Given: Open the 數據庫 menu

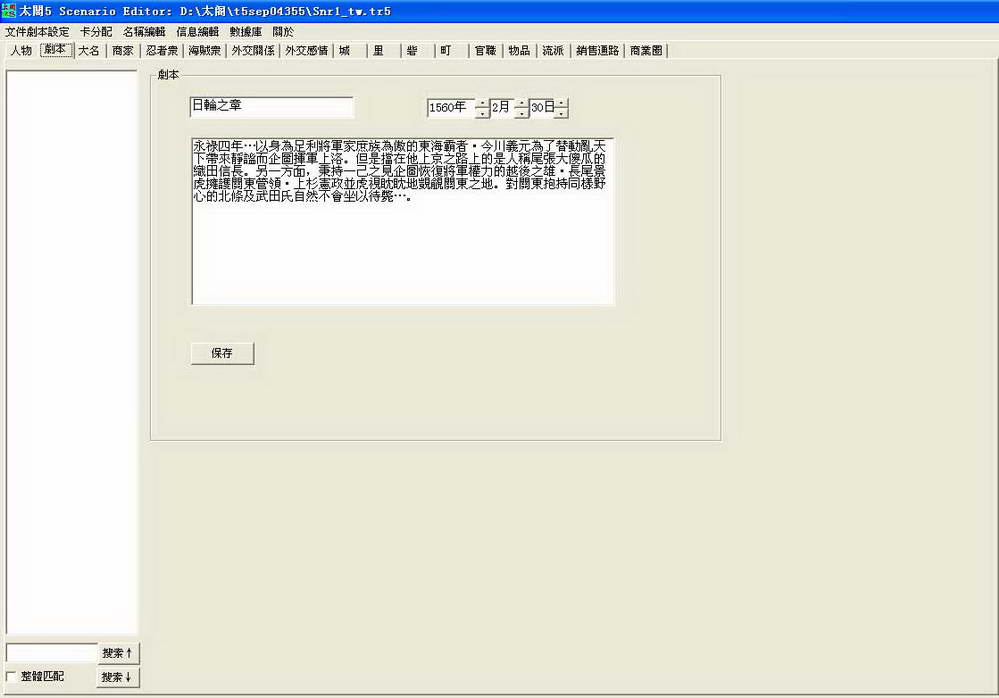Looking at the screenshot, I should 245,32.
